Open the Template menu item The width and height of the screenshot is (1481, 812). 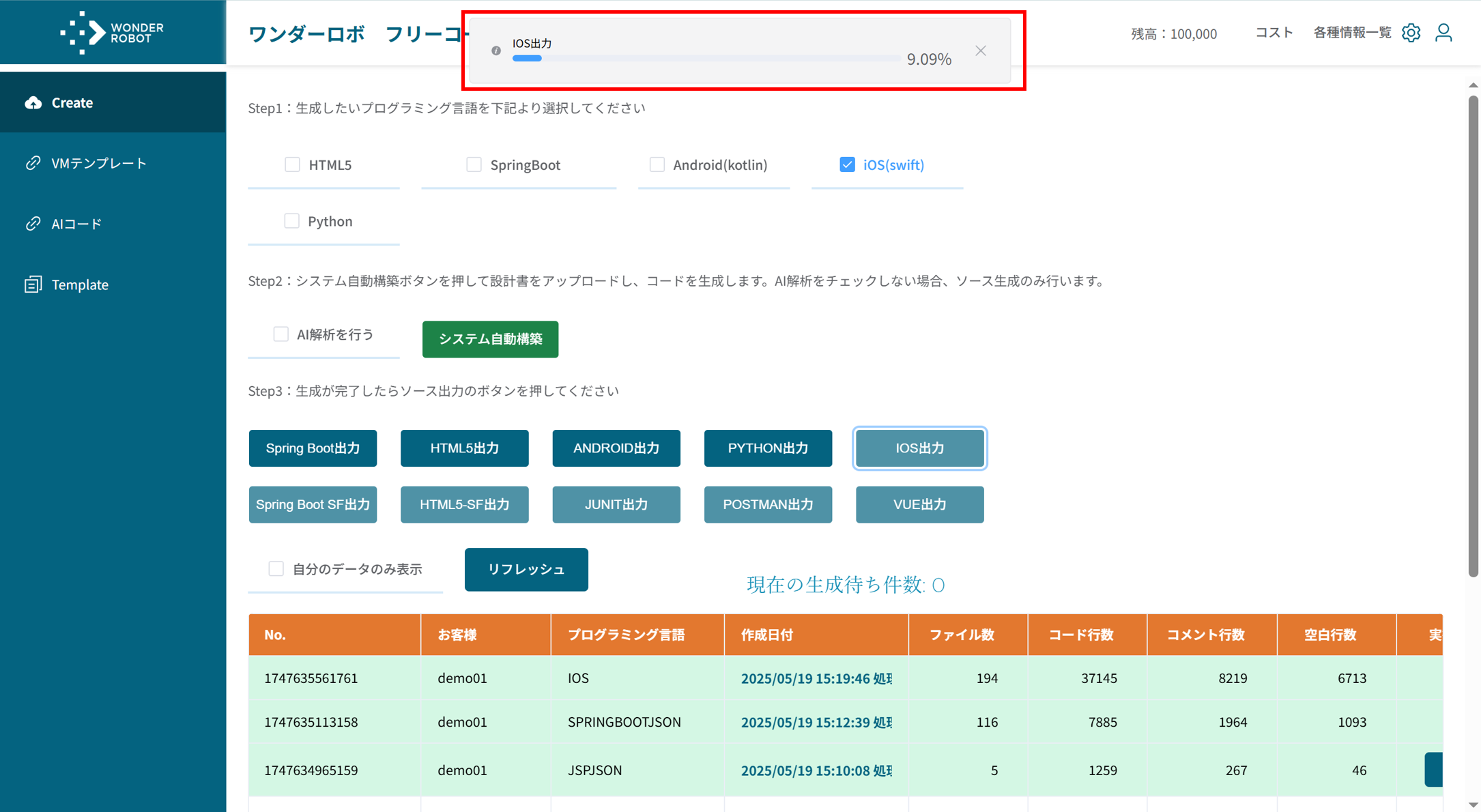113,285
